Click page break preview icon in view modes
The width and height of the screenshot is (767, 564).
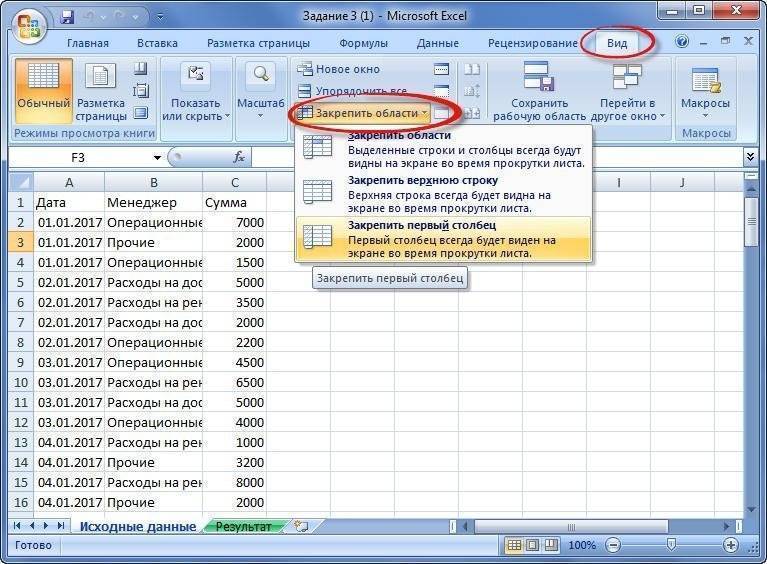tap(141, 68)
